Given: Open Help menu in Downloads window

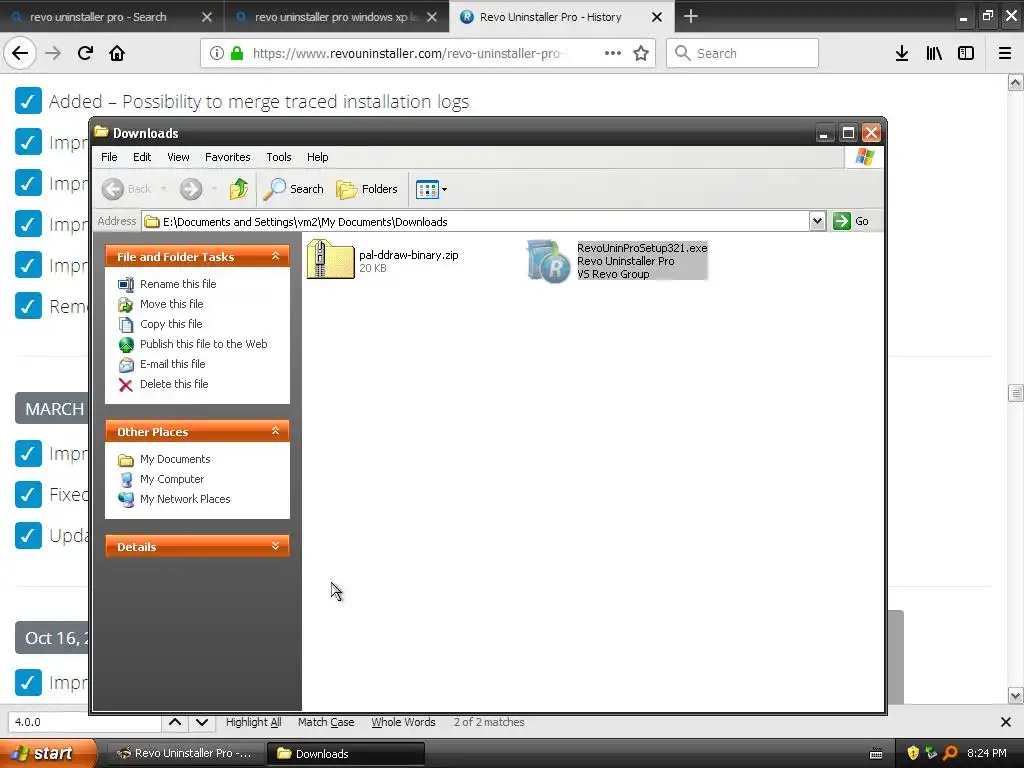Looking at the screenshot, I should click(x=317, y=157).
